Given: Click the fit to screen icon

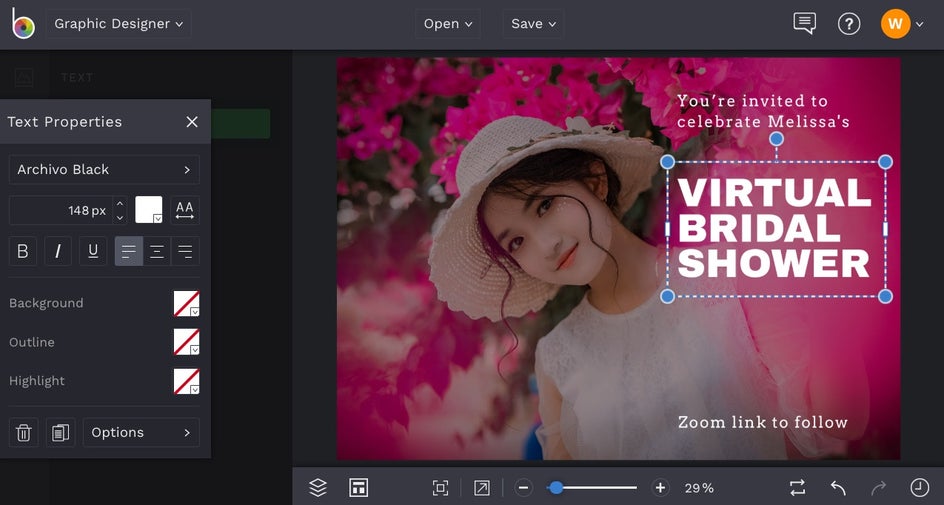Looking at the screenshot, I should pos(441,488).
